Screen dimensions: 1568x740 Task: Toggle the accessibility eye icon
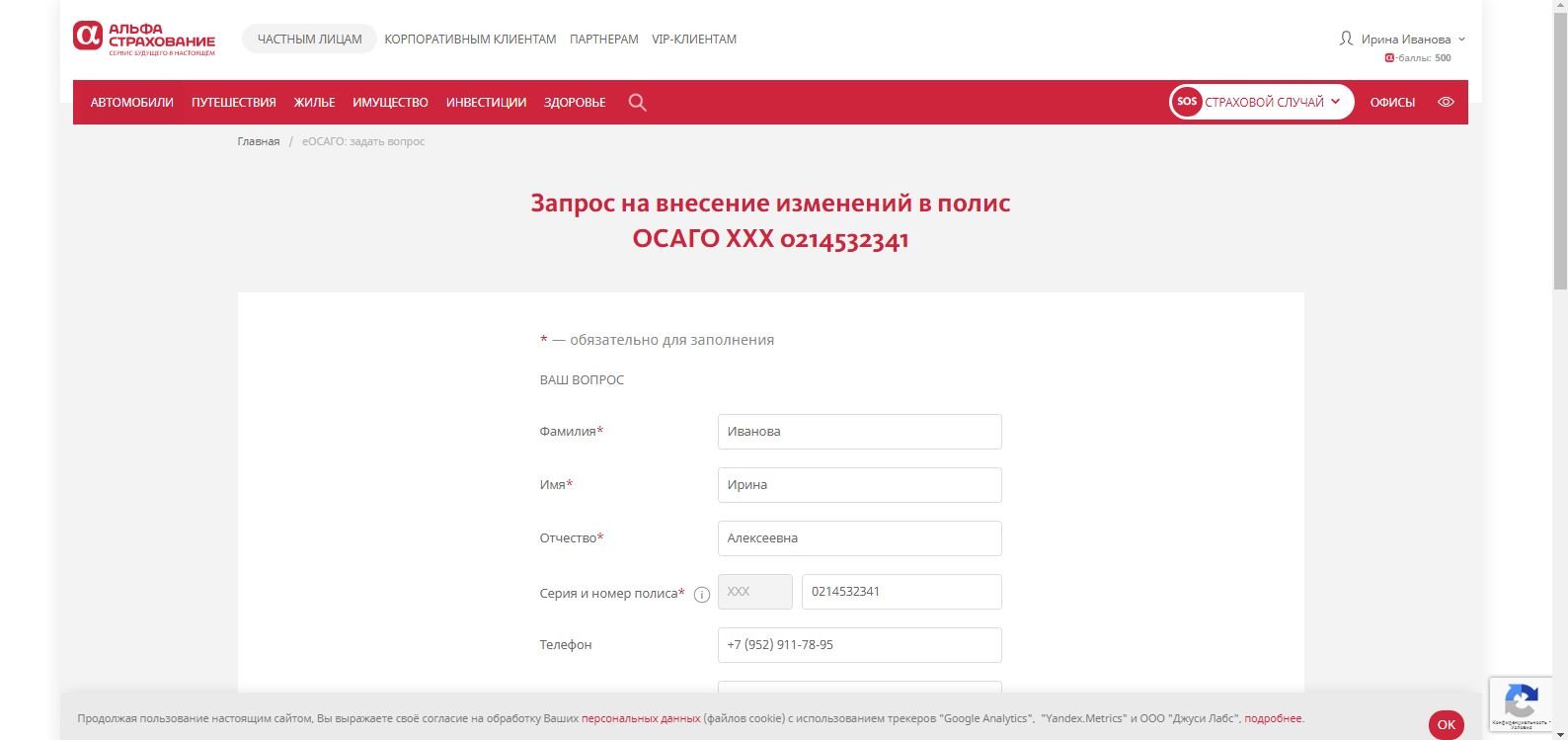coord(1446,103)
